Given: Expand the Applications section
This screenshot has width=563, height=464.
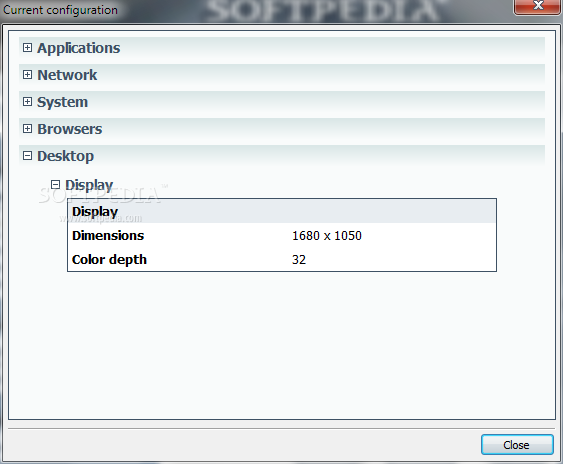Looking at the screenshot, I should (27, 48).
